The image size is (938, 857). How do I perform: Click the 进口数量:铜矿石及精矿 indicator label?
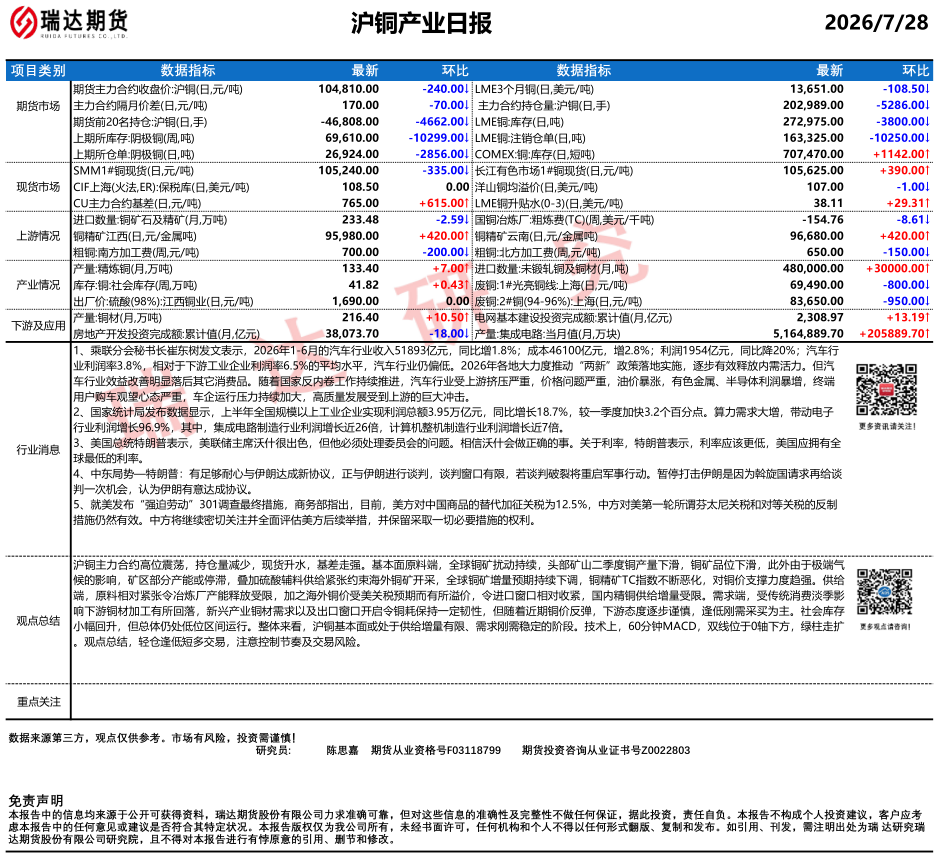click(150, 220)
